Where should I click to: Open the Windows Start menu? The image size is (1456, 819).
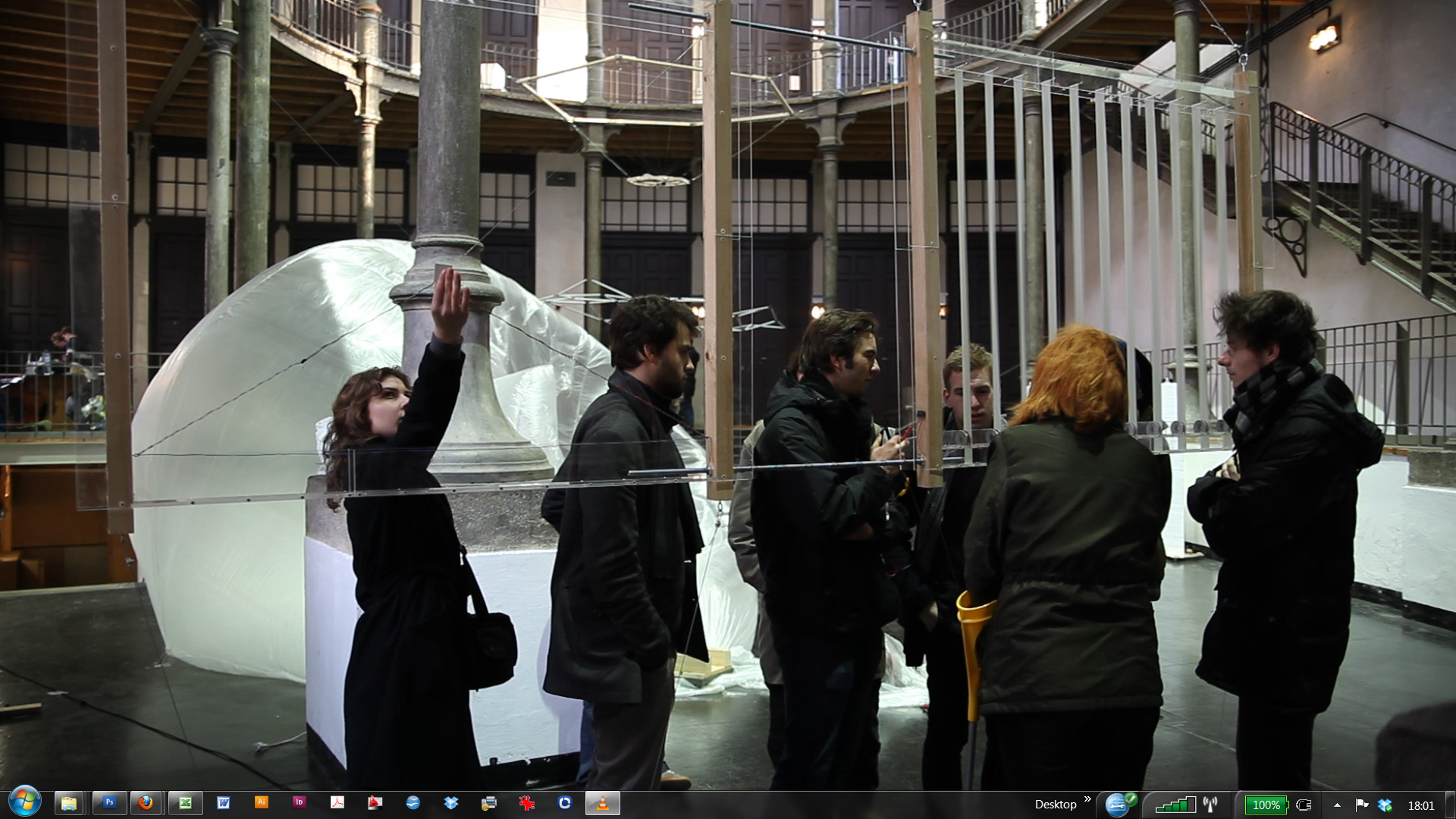click(x=25, y=802)
